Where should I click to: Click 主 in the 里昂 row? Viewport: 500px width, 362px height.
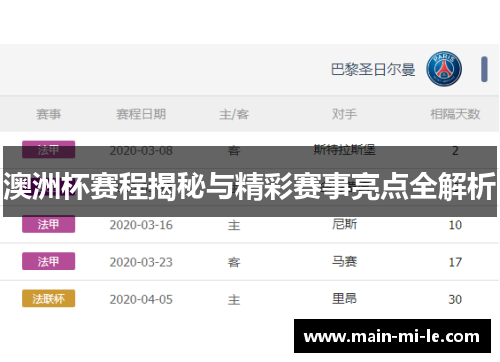[x=234, y=300]
